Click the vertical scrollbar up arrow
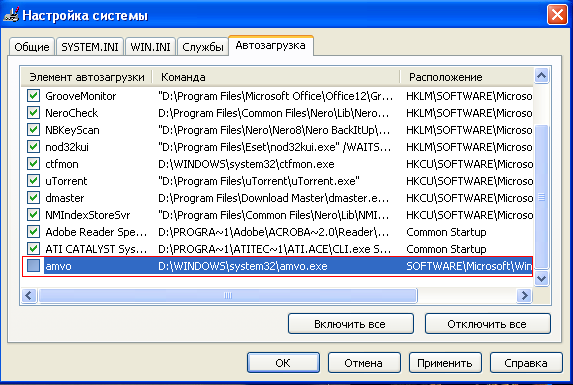Viewport: 573px width, 385px height. pos(541,76)
